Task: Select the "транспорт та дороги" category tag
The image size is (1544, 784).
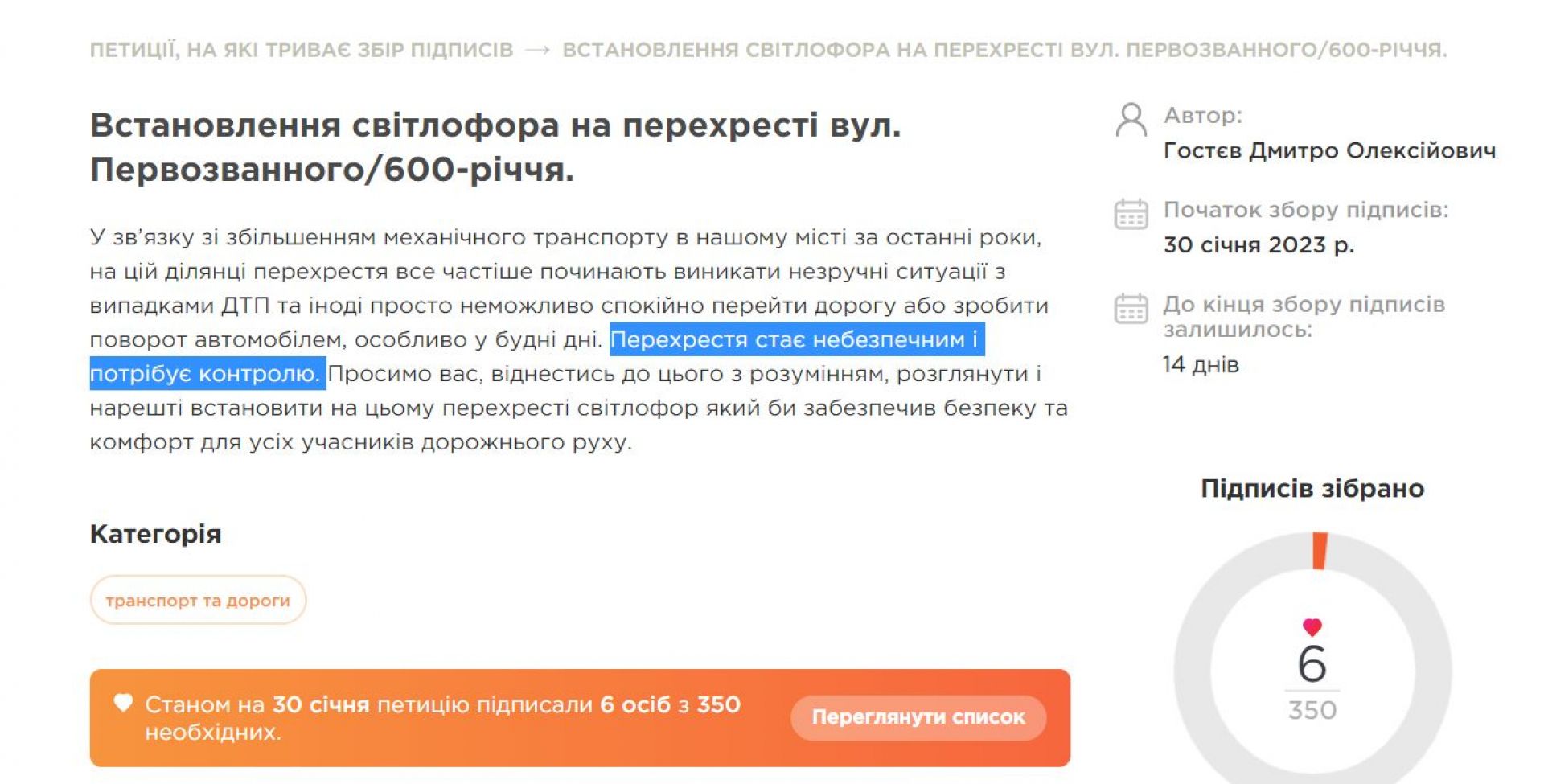Action: (x=198, y=600)
